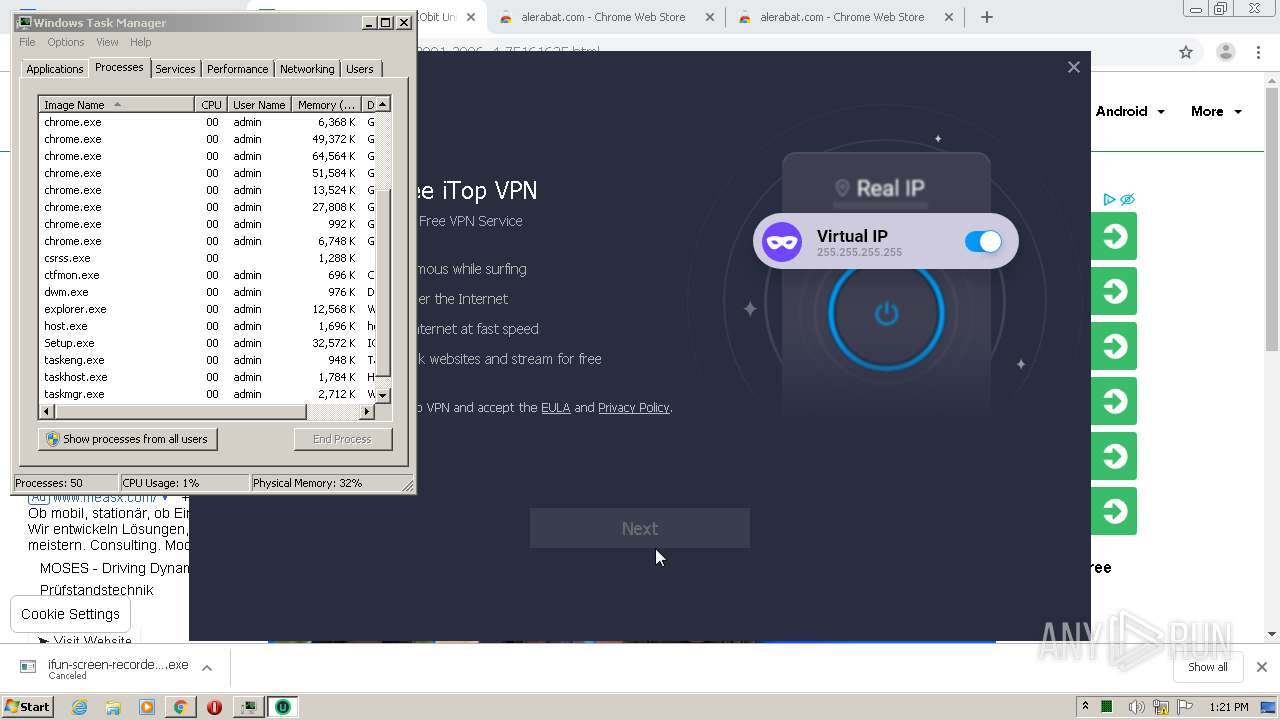Open the File menu in Task Manager

point(27,42)
